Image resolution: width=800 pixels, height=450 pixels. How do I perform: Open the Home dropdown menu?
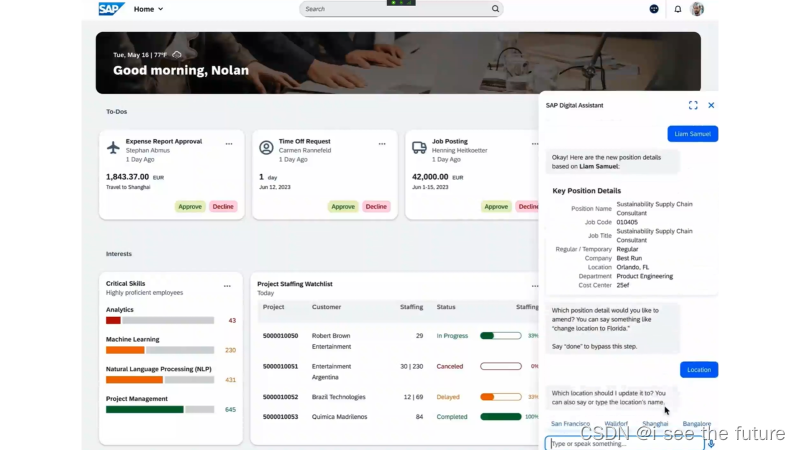point(148,9)
